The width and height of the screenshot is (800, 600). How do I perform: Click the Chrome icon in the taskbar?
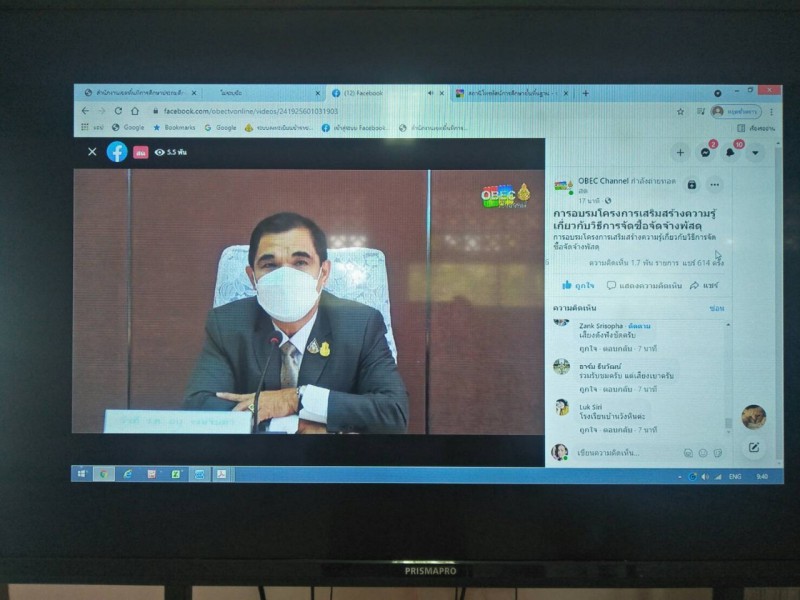(x=104, y=474)
